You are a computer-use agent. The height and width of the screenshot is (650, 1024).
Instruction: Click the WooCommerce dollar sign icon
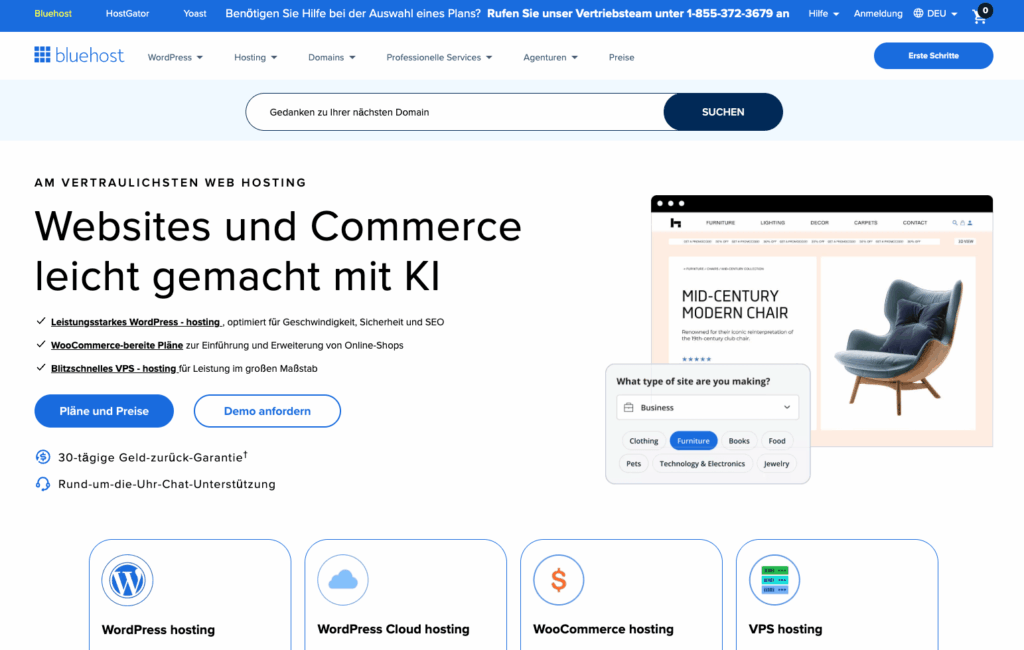558,579
